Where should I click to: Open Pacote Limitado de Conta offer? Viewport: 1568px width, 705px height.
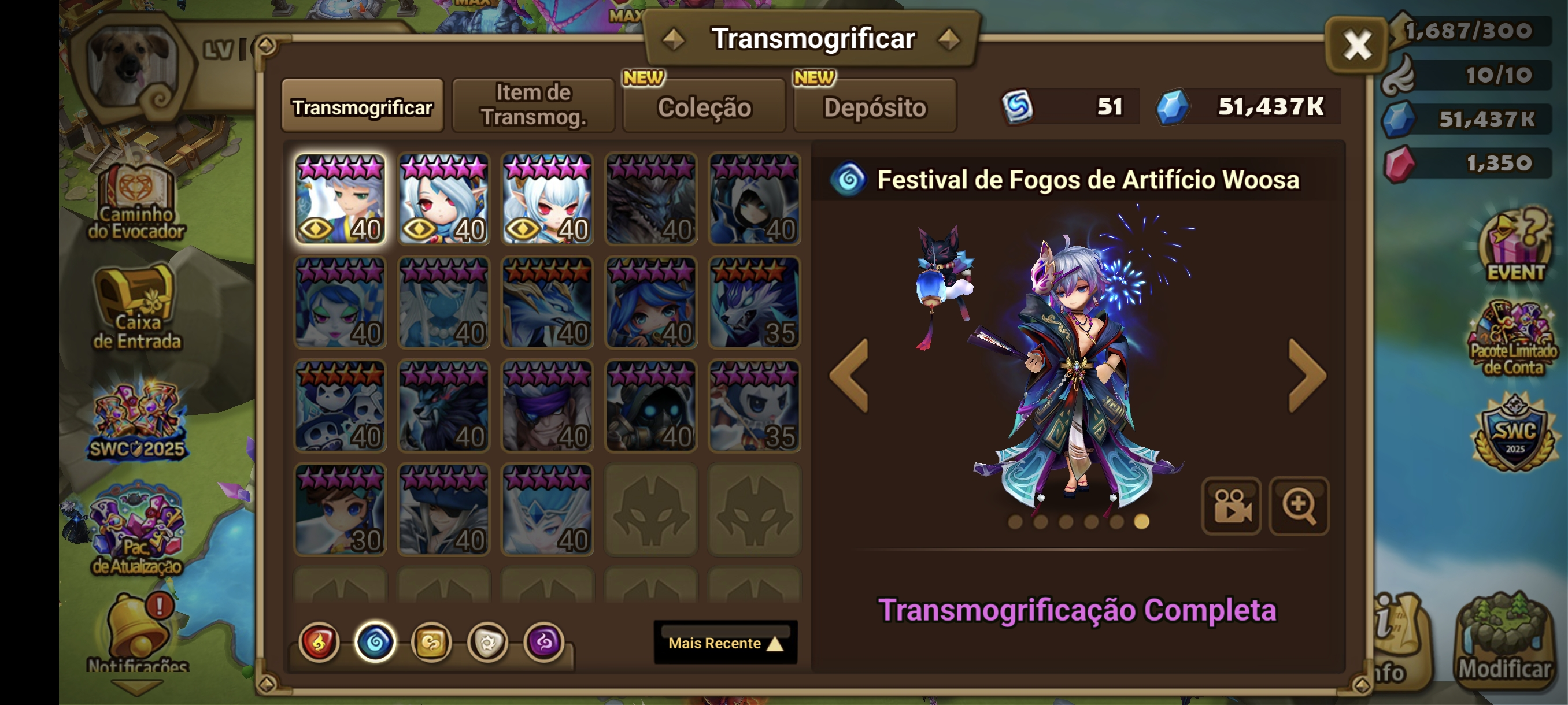click(x=1513, y=339)
